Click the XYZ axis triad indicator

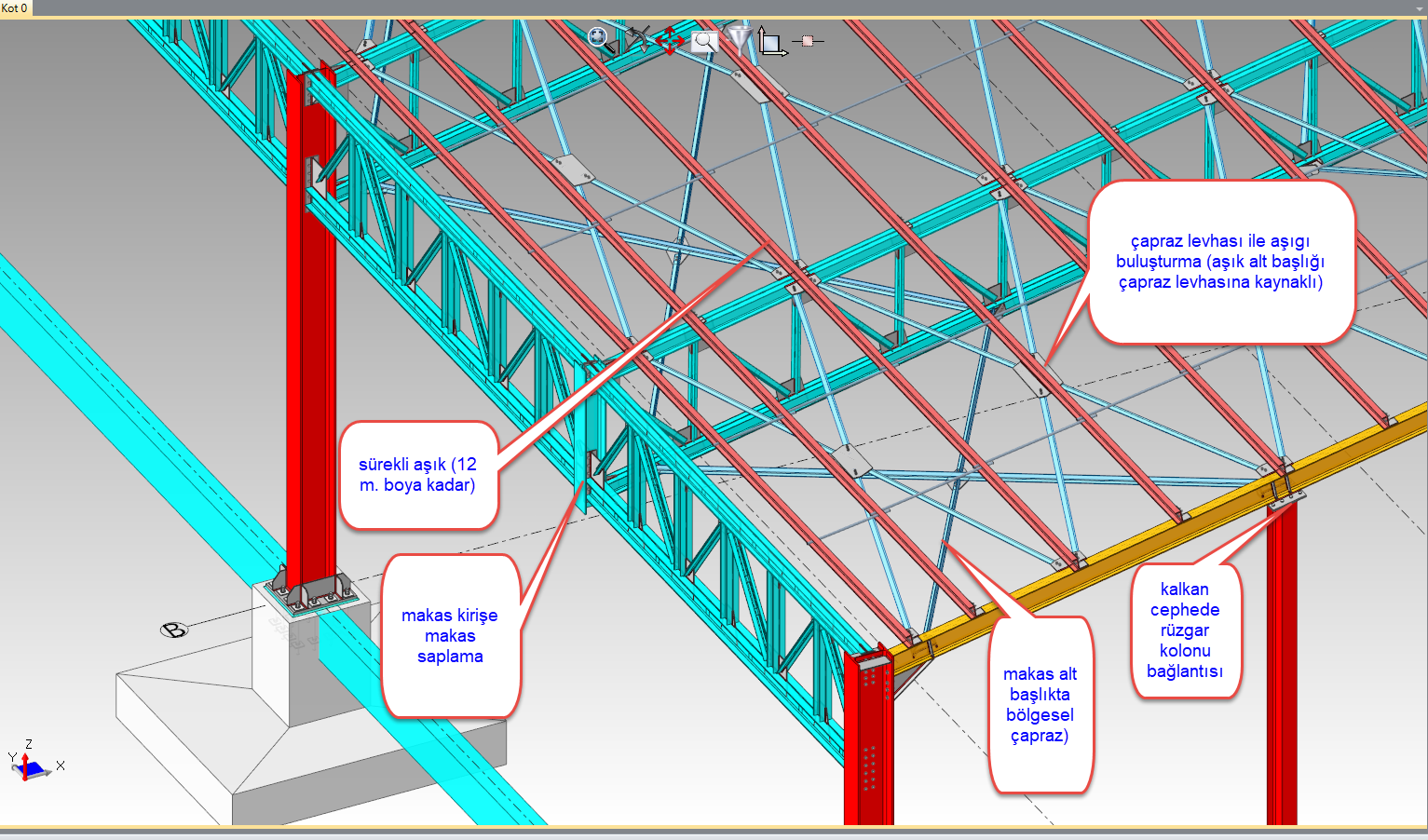coord(32,764)
